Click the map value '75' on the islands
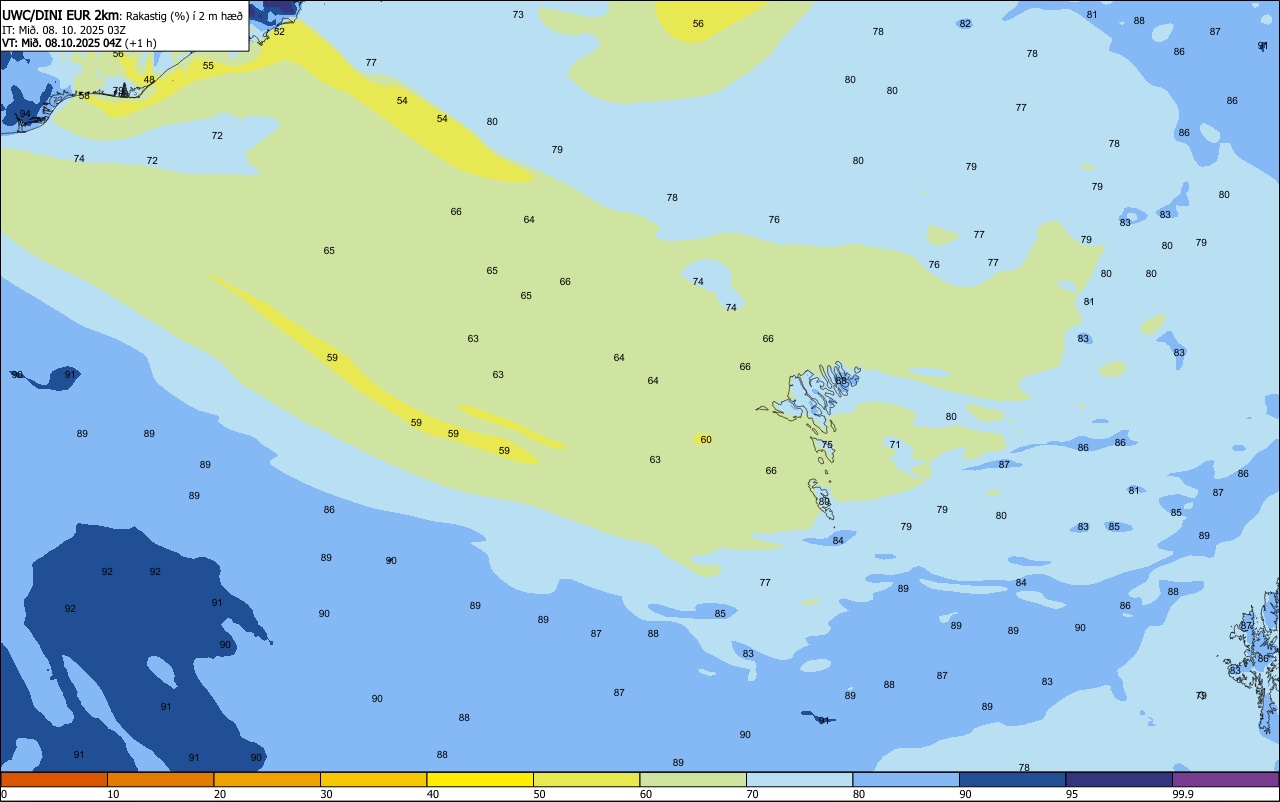 (827, 445)
